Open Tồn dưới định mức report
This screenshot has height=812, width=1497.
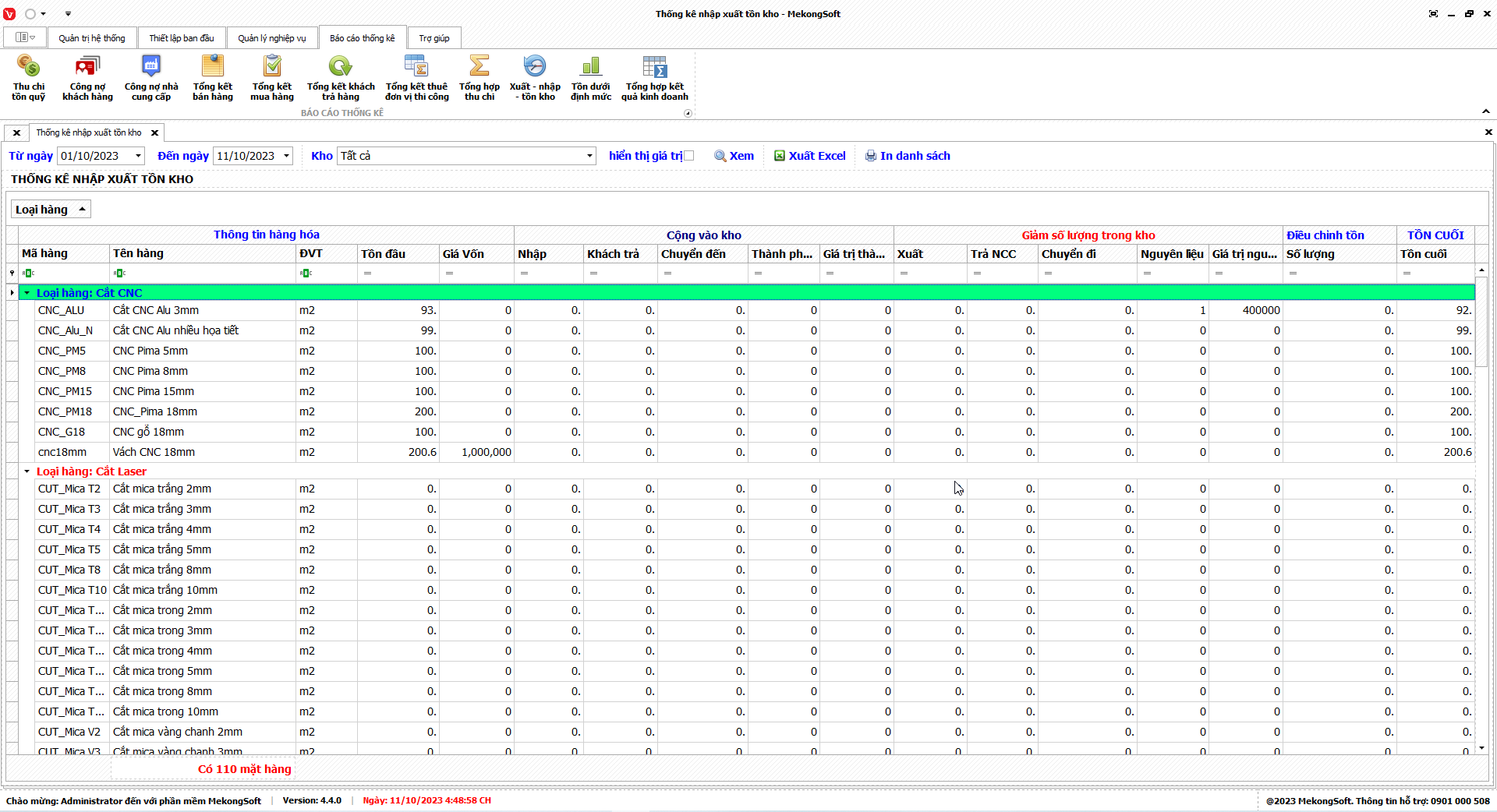tap(590, 77)
